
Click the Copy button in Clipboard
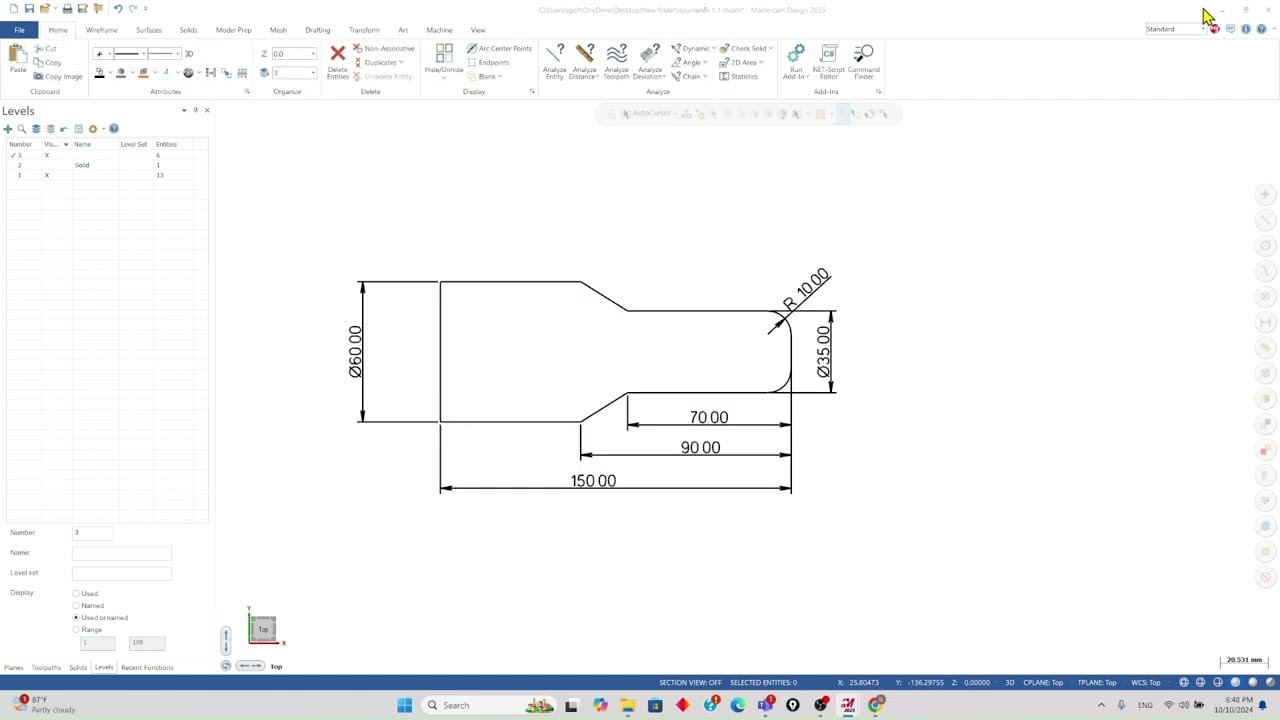(x=48, y=62)
